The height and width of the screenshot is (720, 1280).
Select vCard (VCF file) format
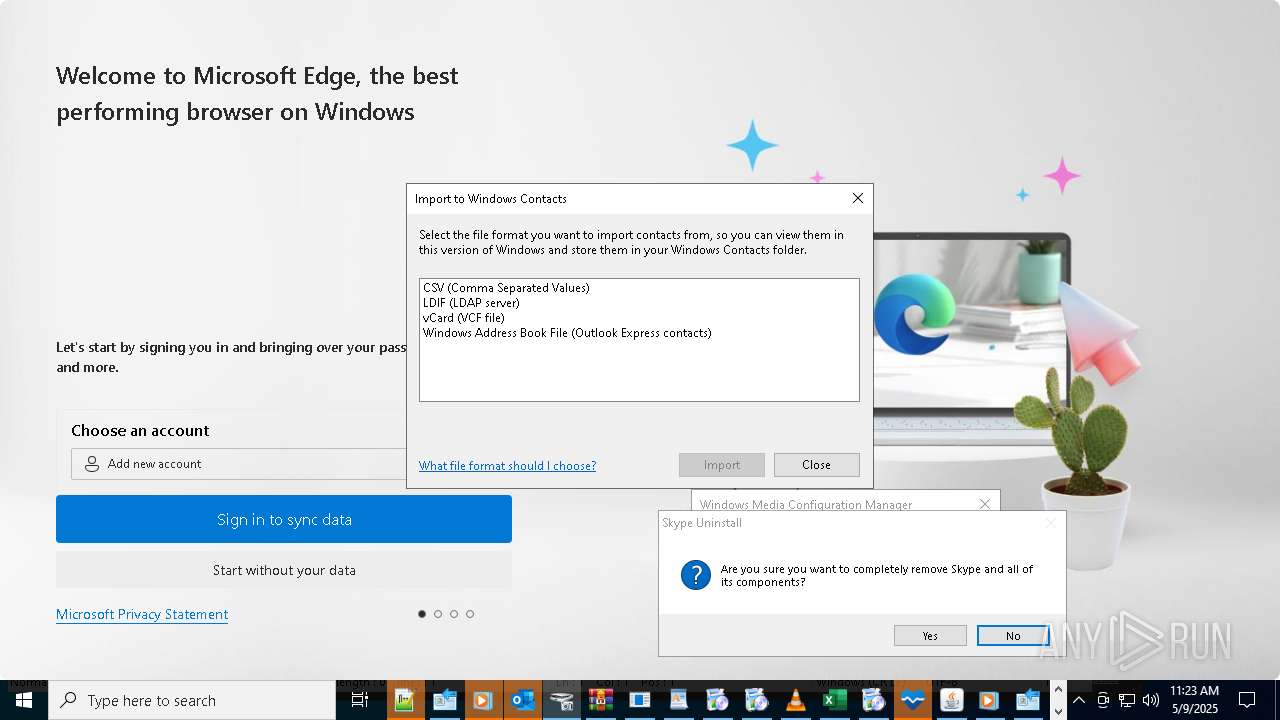464,318
